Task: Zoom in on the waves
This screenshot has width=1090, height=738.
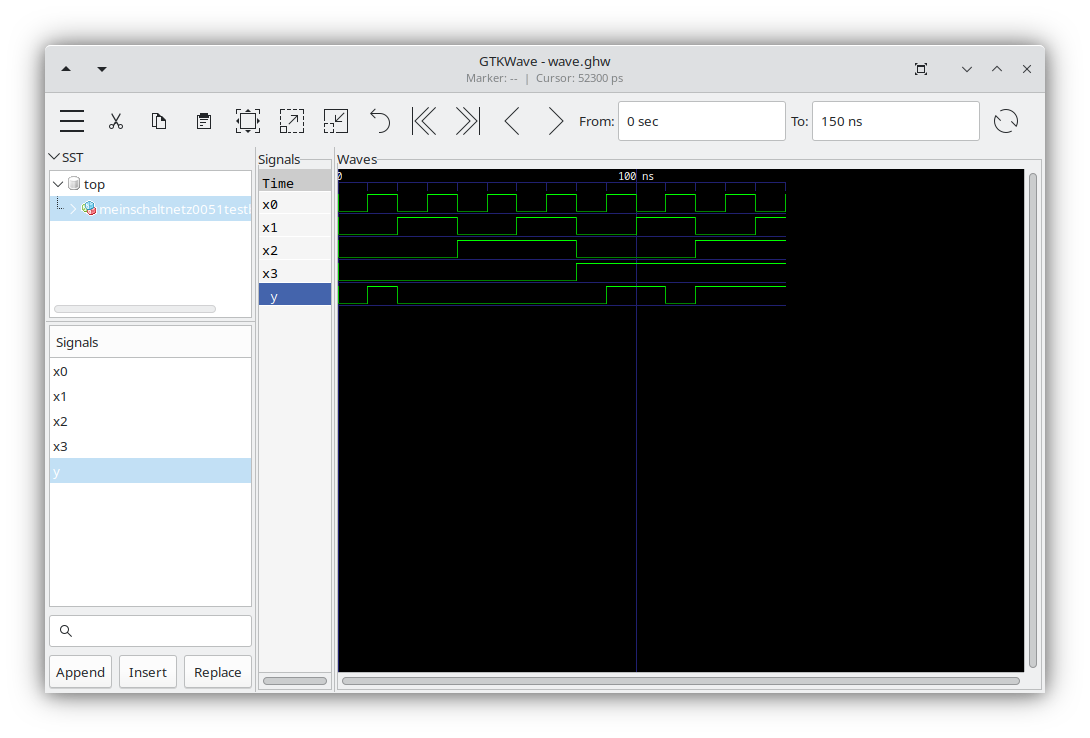Action: (x=292, y=120)
